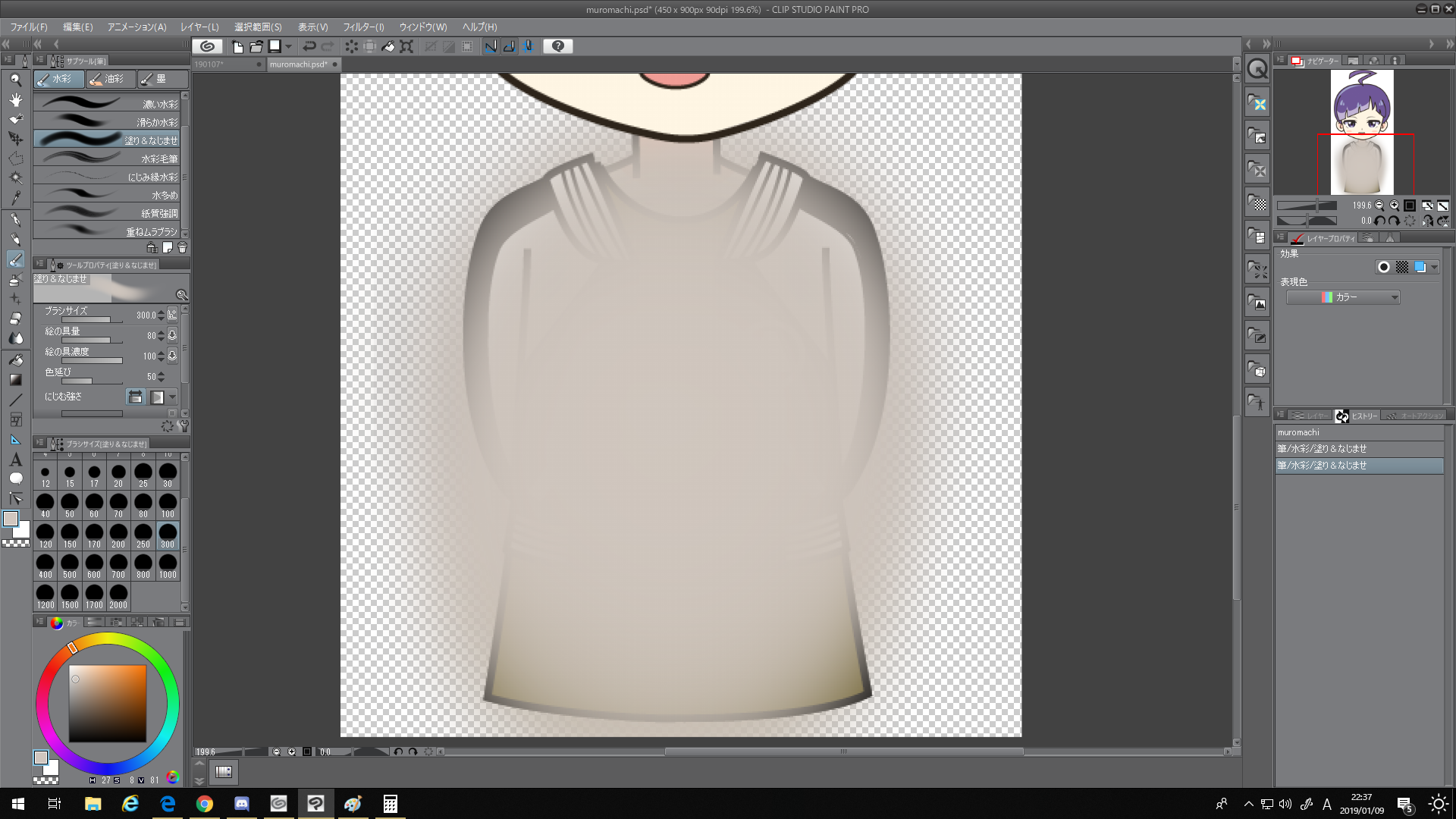Click the Undo arrow in command bar
Image resolution: width=1456 pixels, height=819 pixels.
[x=309, y=46]
